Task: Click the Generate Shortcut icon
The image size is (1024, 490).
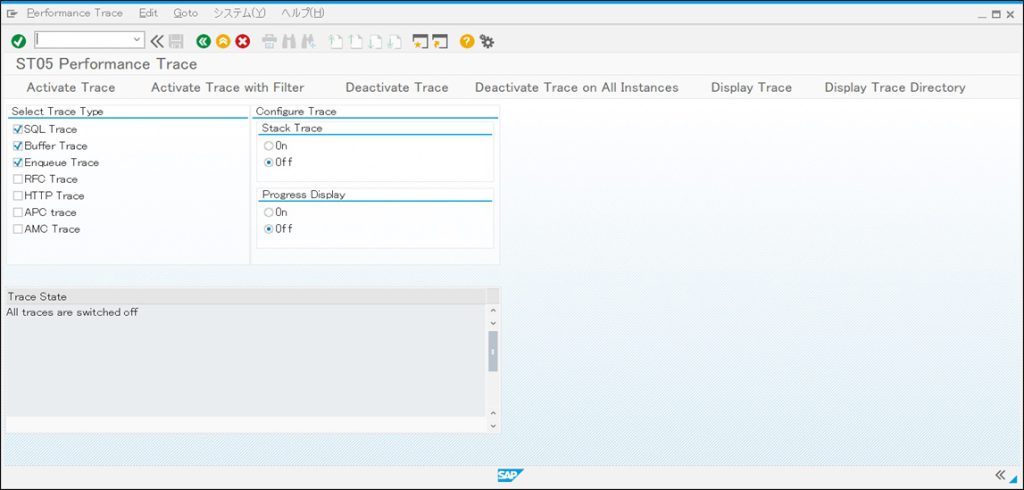Action: click(x=440, y=41)
